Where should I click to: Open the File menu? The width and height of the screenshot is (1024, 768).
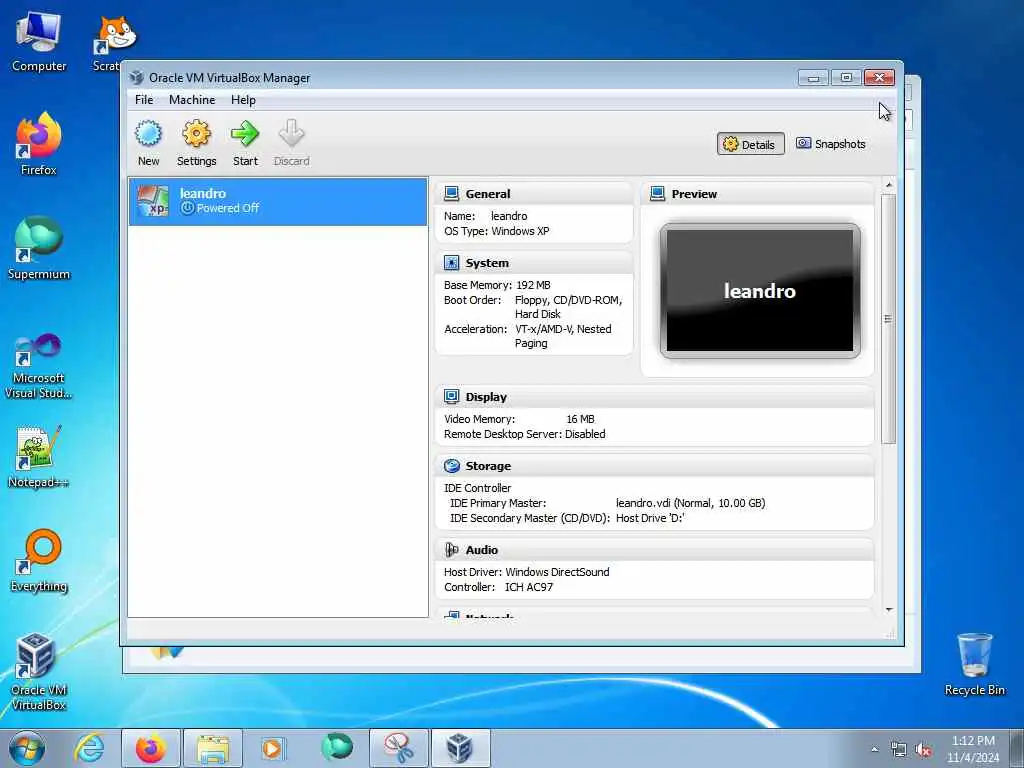click(144, 100)
